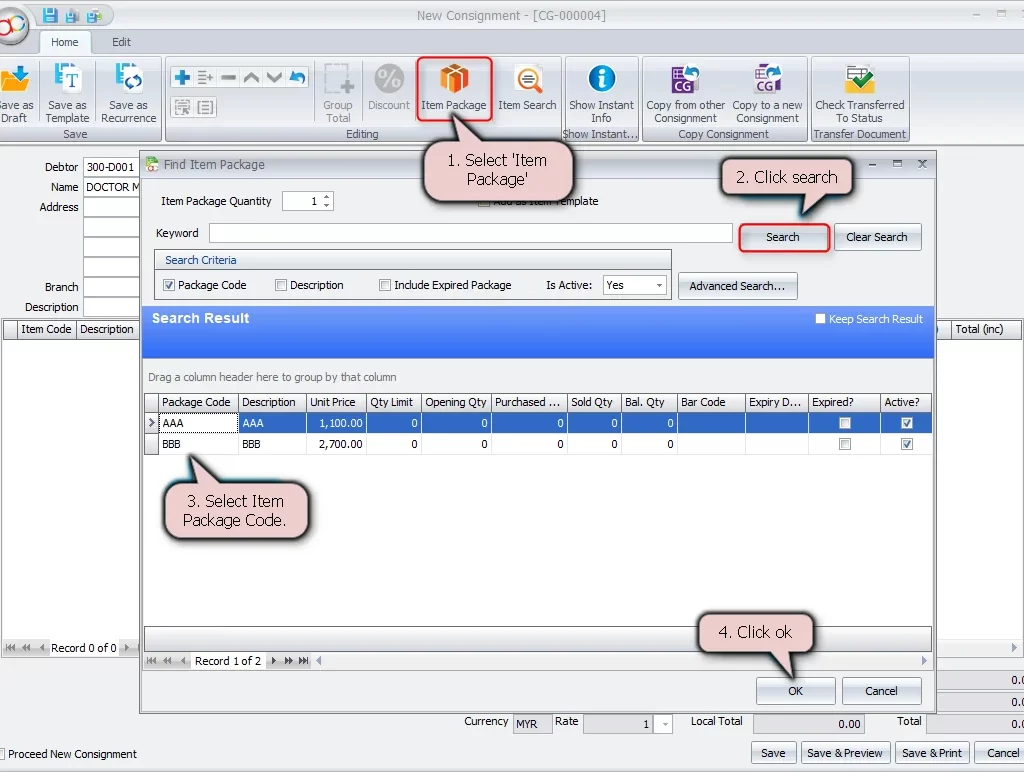Viewport: 1024px width, 772px height.
Task: Switch to the Home ribbon tab
Action: (x=65, y=42)
